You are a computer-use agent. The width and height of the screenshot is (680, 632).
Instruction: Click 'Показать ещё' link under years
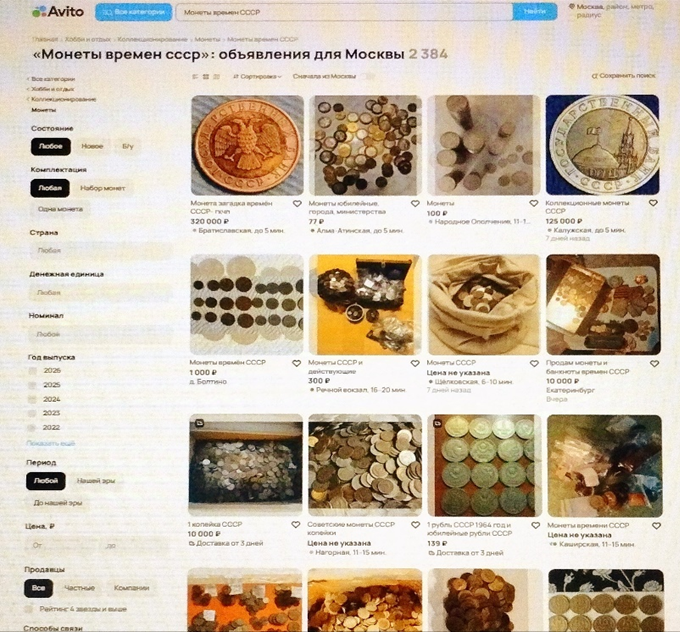pos(51,443)
